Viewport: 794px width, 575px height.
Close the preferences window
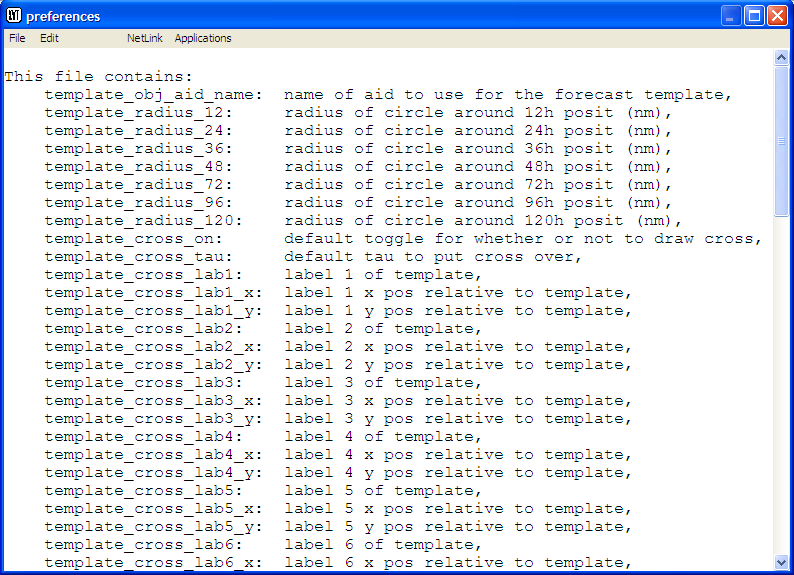777,16
